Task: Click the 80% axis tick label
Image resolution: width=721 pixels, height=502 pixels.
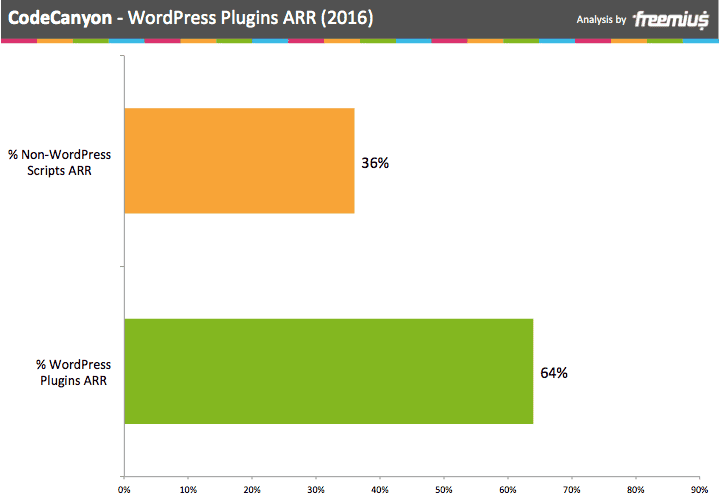Action: pyautogui.click(x=635, y=490)
